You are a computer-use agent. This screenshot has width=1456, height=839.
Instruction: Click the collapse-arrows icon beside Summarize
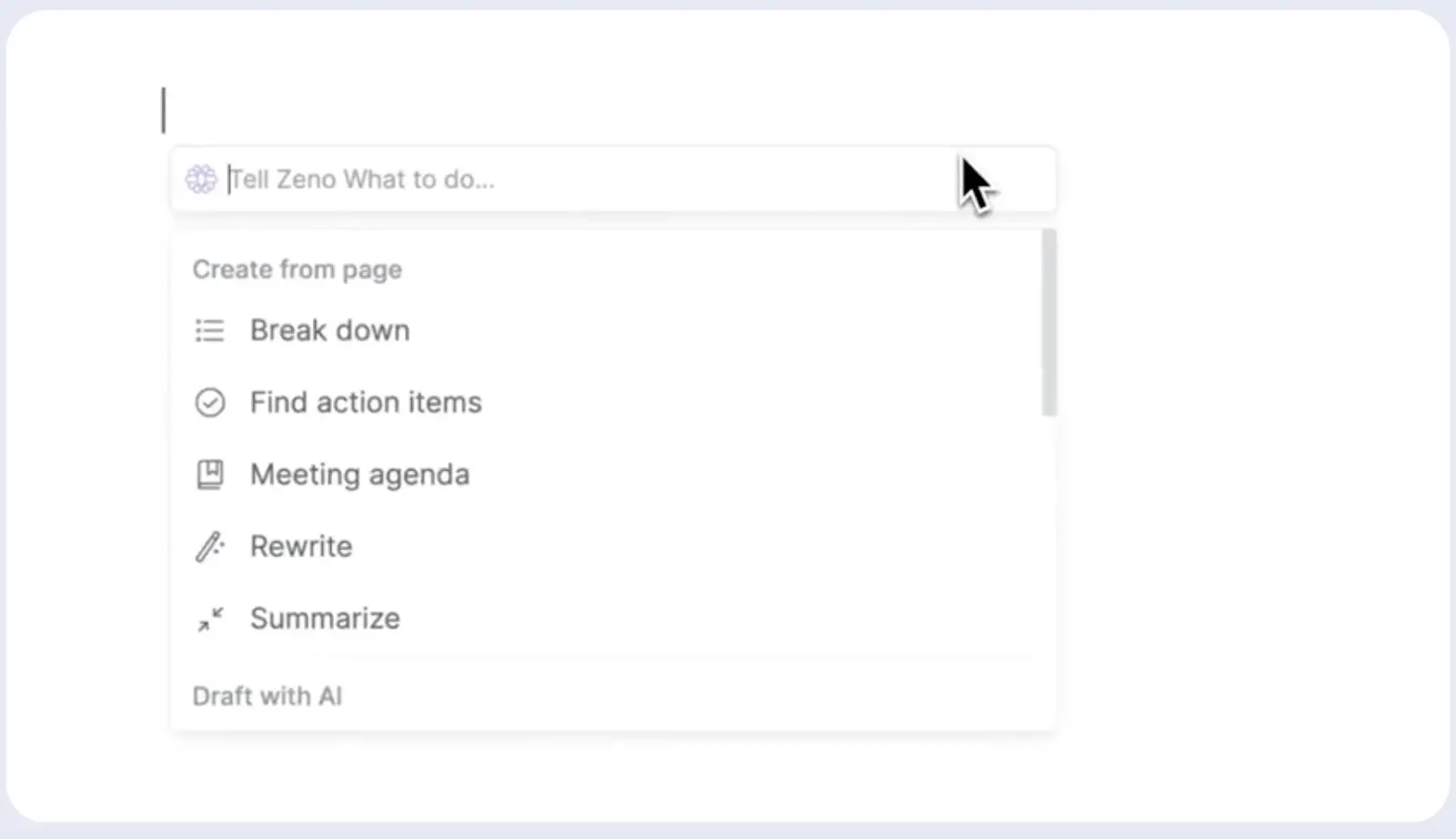pos(209,619)
